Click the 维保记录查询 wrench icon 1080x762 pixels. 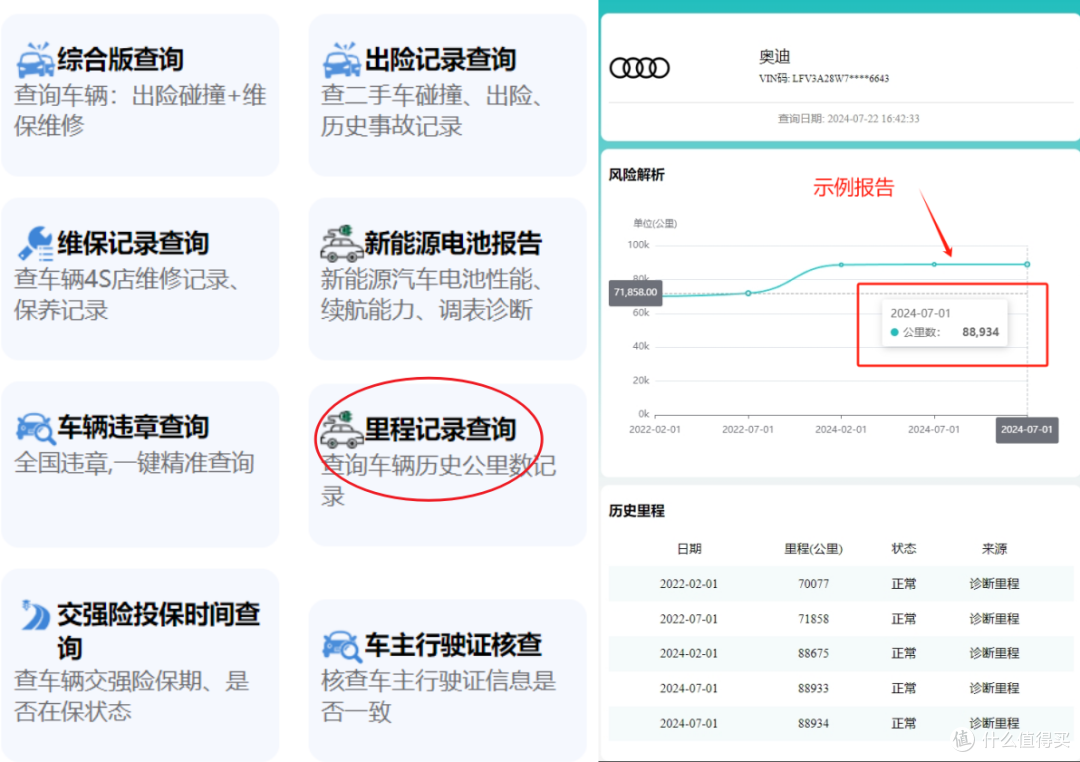(35, 243)
